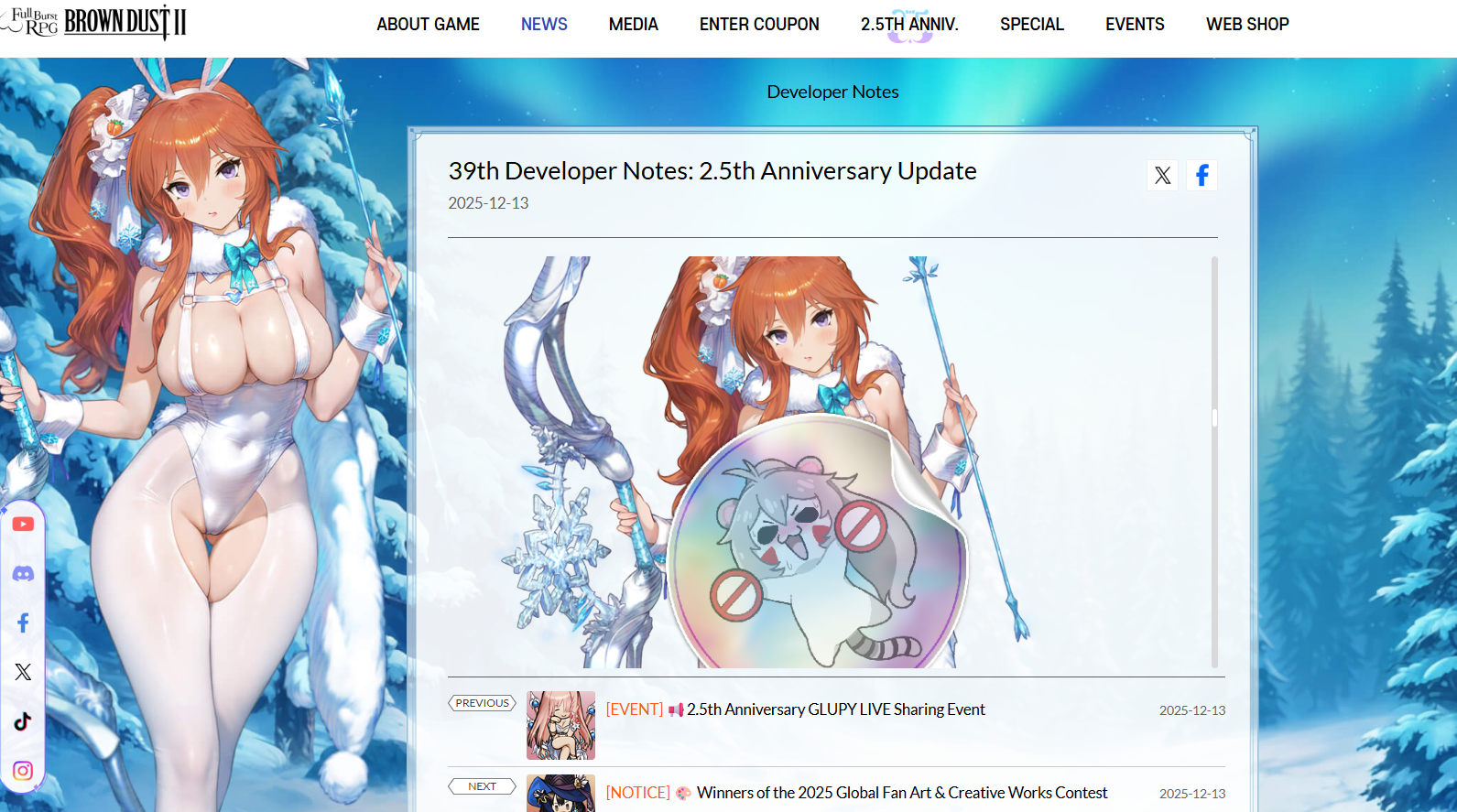
Task: Open the TikTok icon in social sidebar
Action: coord(23,721)
